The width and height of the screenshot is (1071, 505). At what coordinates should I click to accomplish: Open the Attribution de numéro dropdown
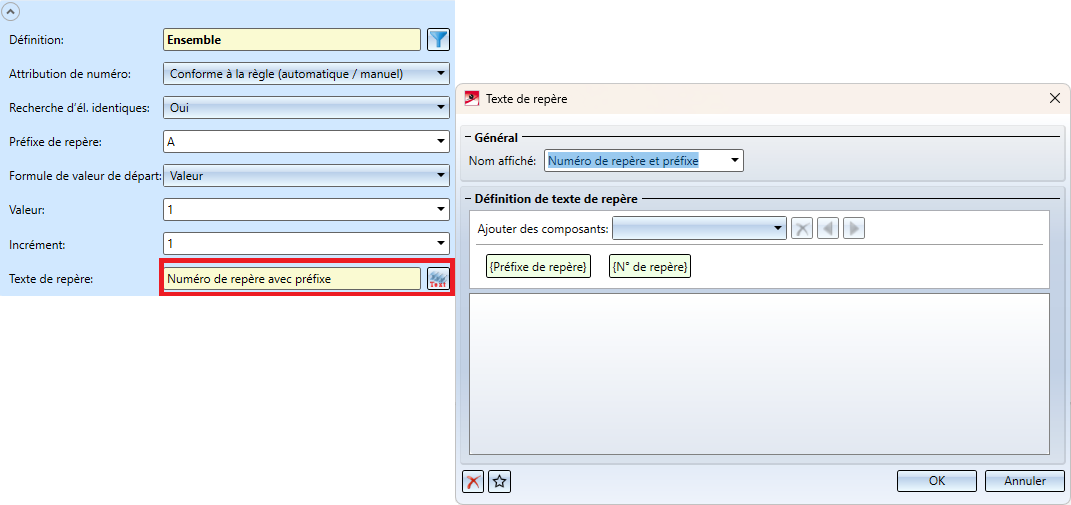pos(307,73)
